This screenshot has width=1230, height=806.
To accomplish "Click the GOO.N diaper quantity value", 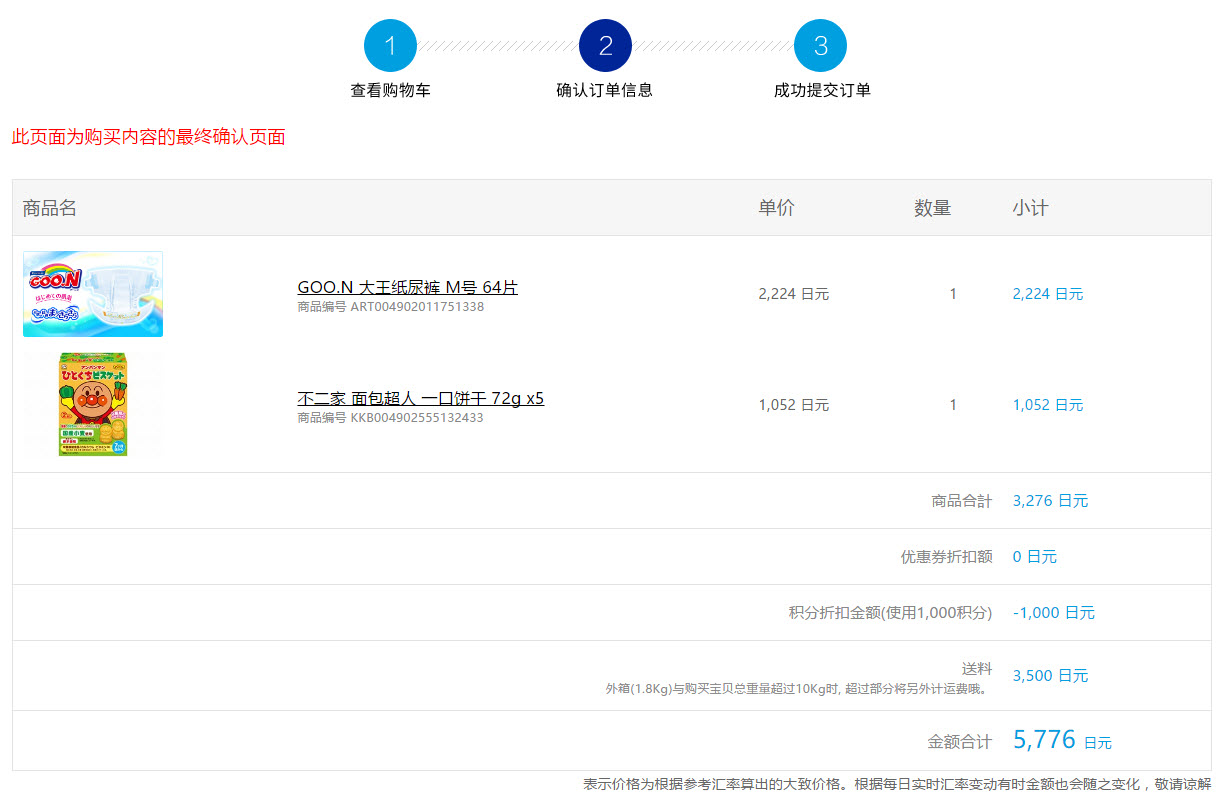I will pos(953,294).
